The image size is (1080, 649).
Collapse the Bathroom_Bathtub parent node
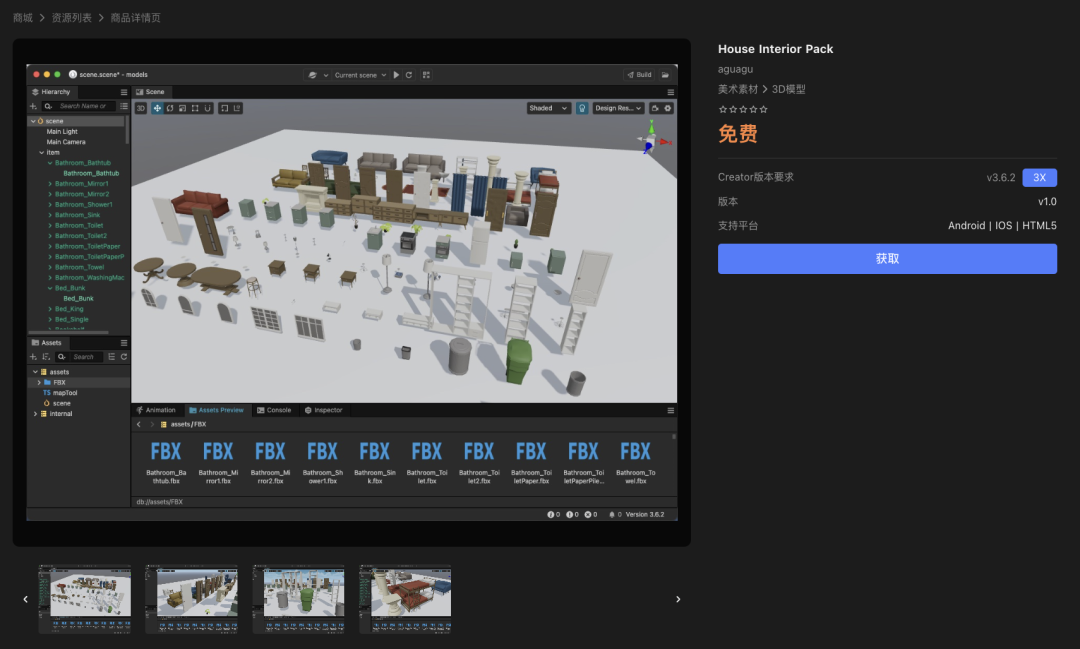point(50,163)
